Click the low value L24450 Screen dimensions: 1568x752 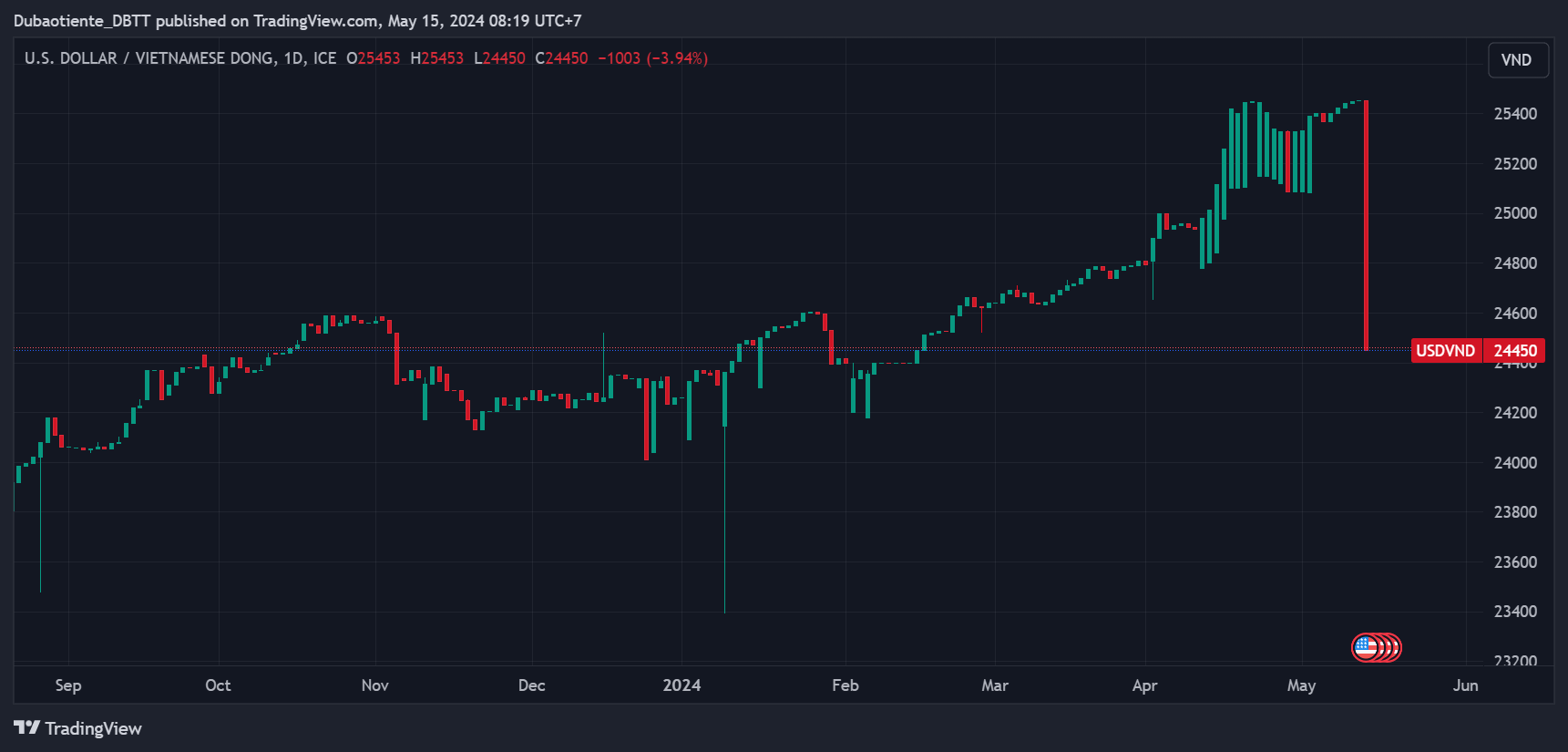click(x=499, y=58)
